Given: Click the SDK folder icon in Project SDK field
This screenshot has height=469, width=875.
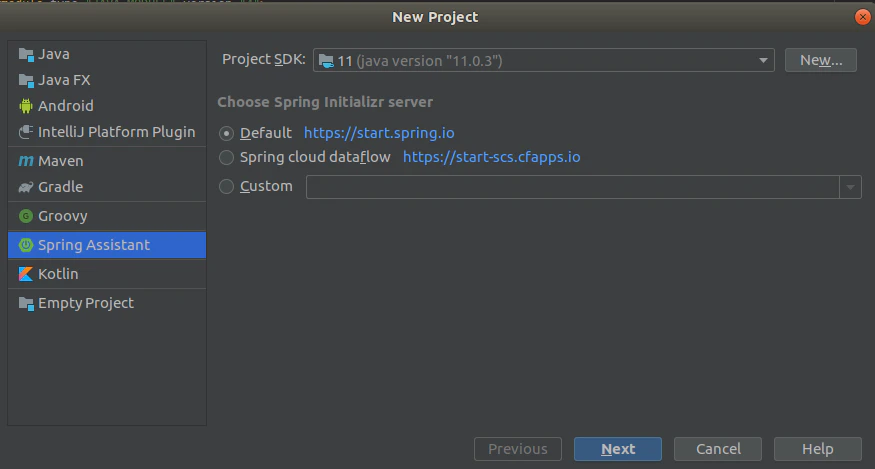Looking at the screenshot, I should 326,61.
